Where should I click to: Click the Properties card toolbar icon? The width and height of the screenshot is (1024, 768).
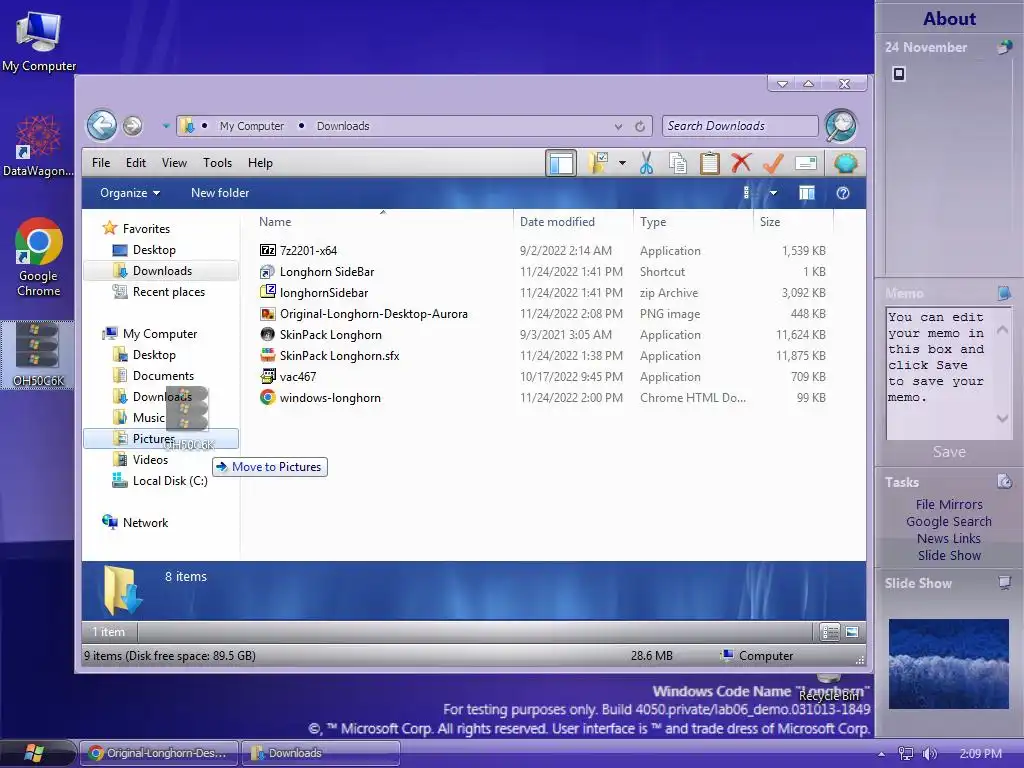point(806,163)
